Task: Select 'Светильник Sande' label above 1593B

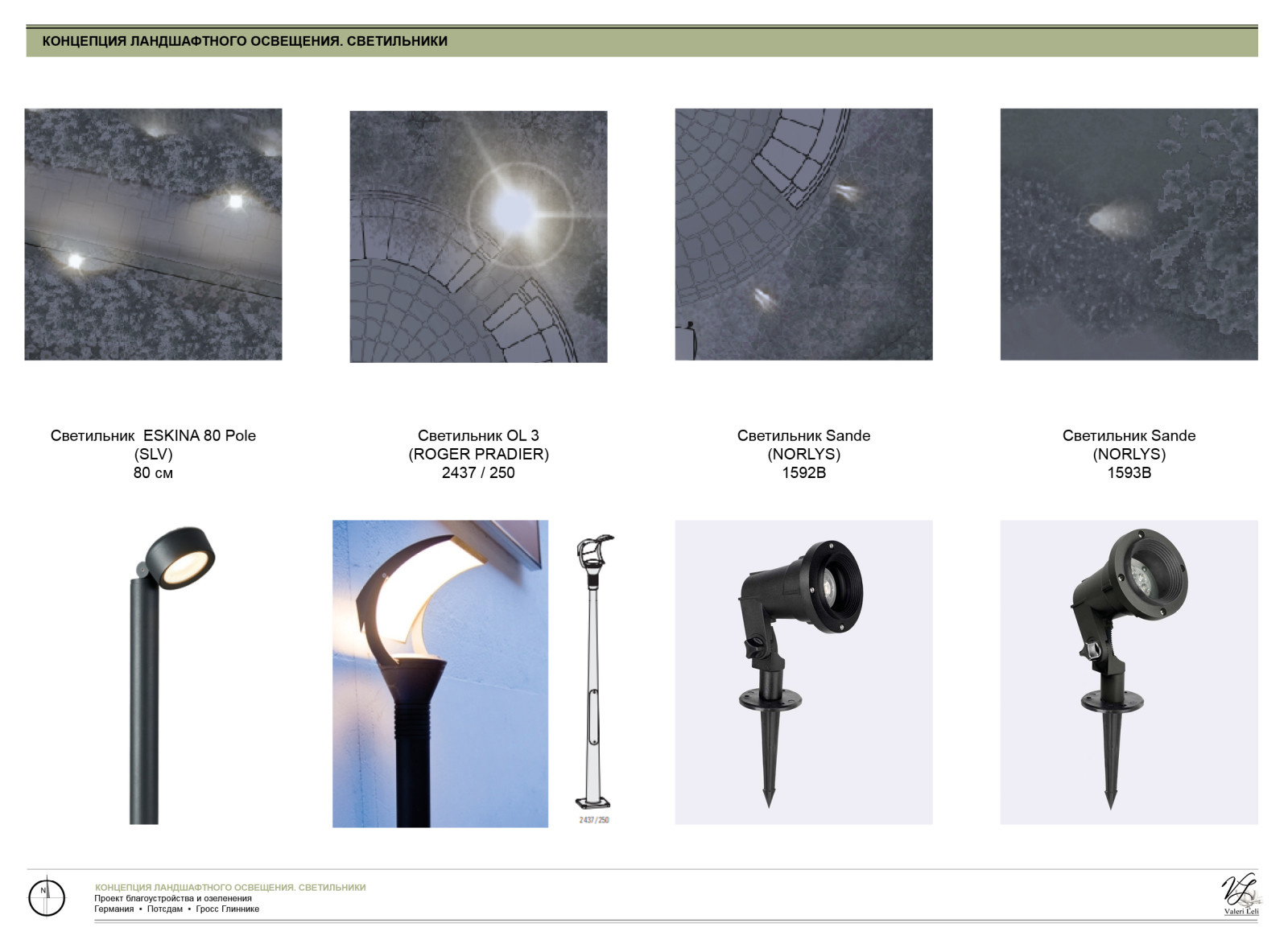Action: click(x=1129, y=435)
